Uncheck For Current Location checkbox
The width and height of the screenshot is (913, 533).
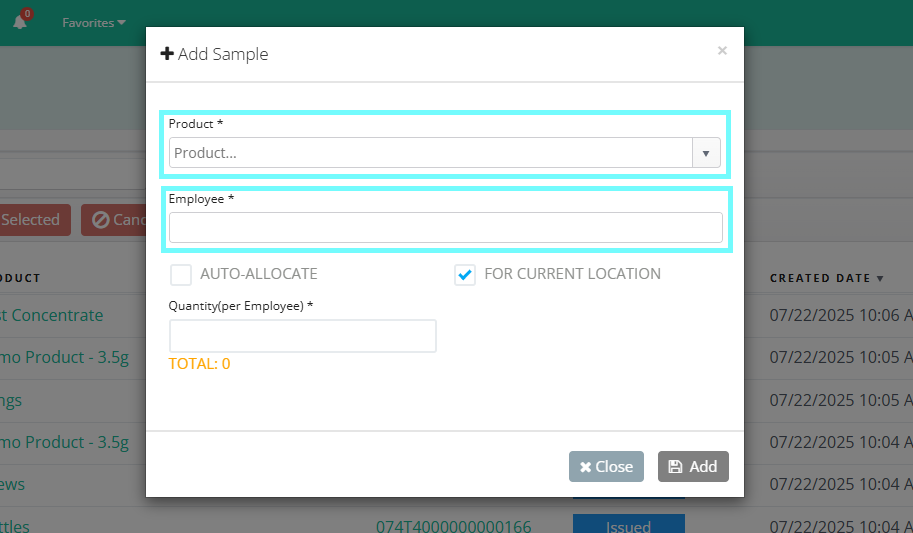(x=465, y=274)
